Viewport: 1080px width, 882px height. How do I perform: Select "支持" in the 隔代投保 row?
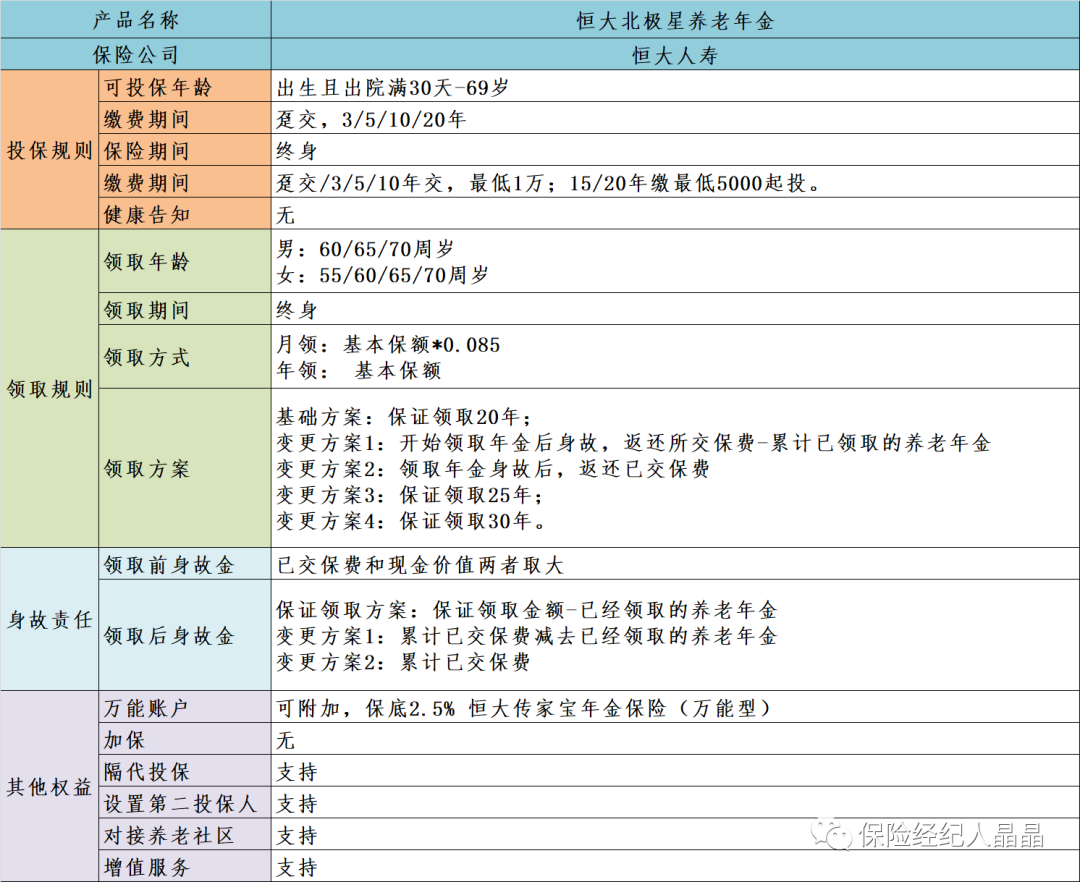297,771
